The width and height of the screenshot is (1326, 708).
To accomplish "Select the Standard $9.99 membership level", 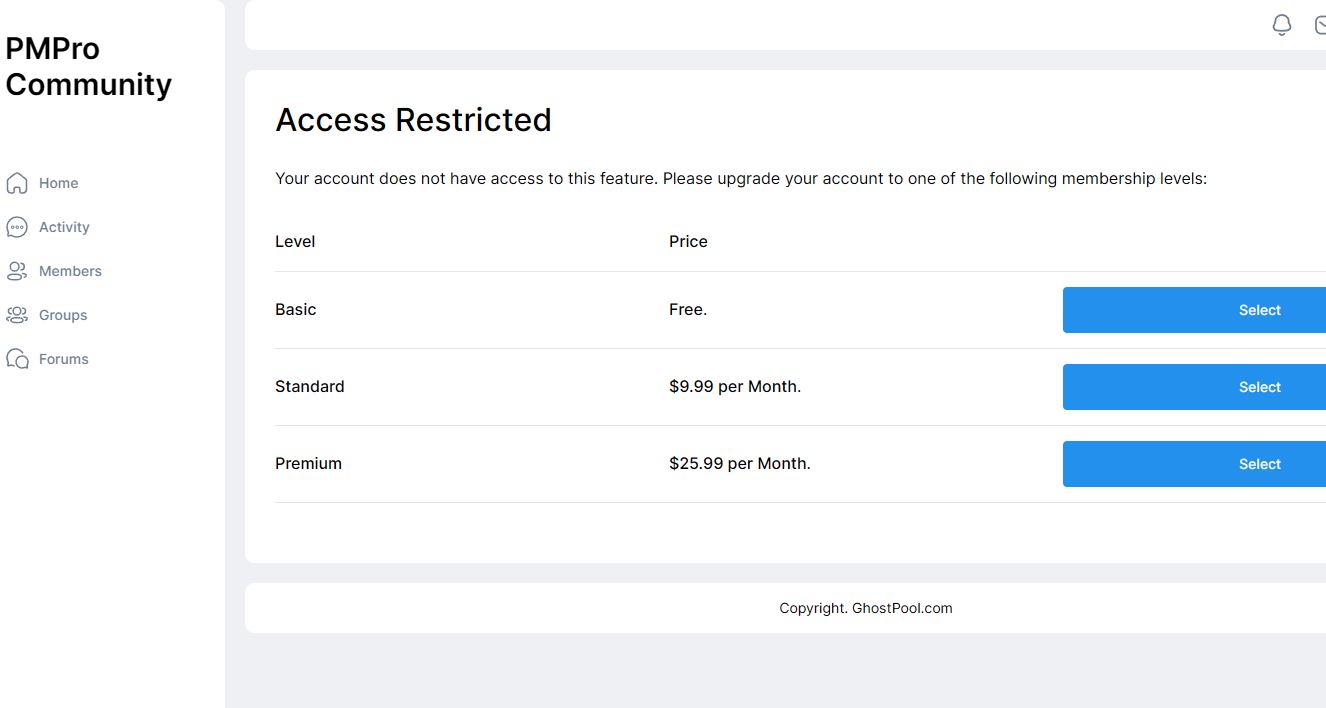I will (1194, 387).
